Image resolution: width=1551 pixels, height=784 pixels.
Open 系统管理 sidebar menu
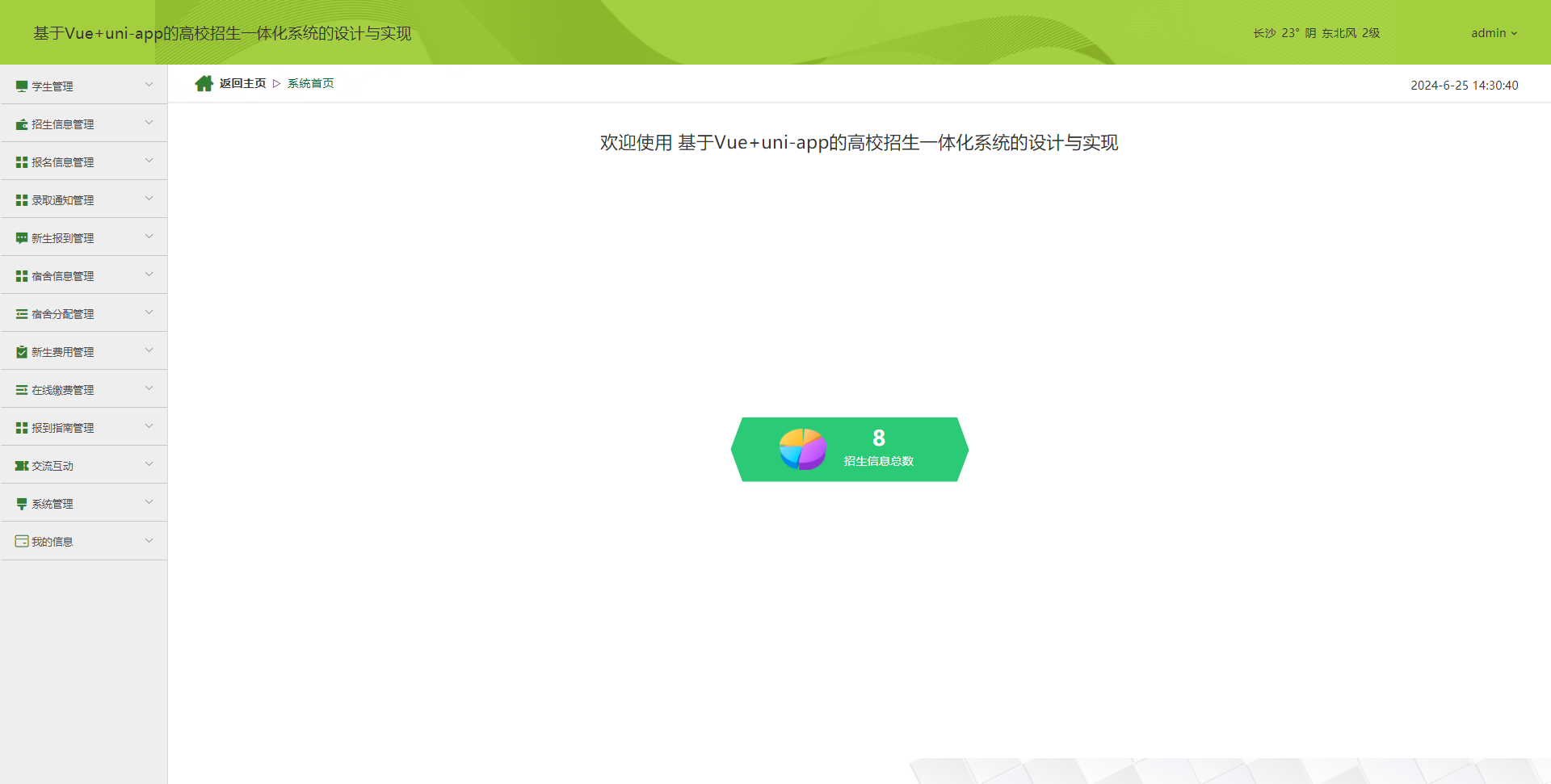tap(84, 503)
